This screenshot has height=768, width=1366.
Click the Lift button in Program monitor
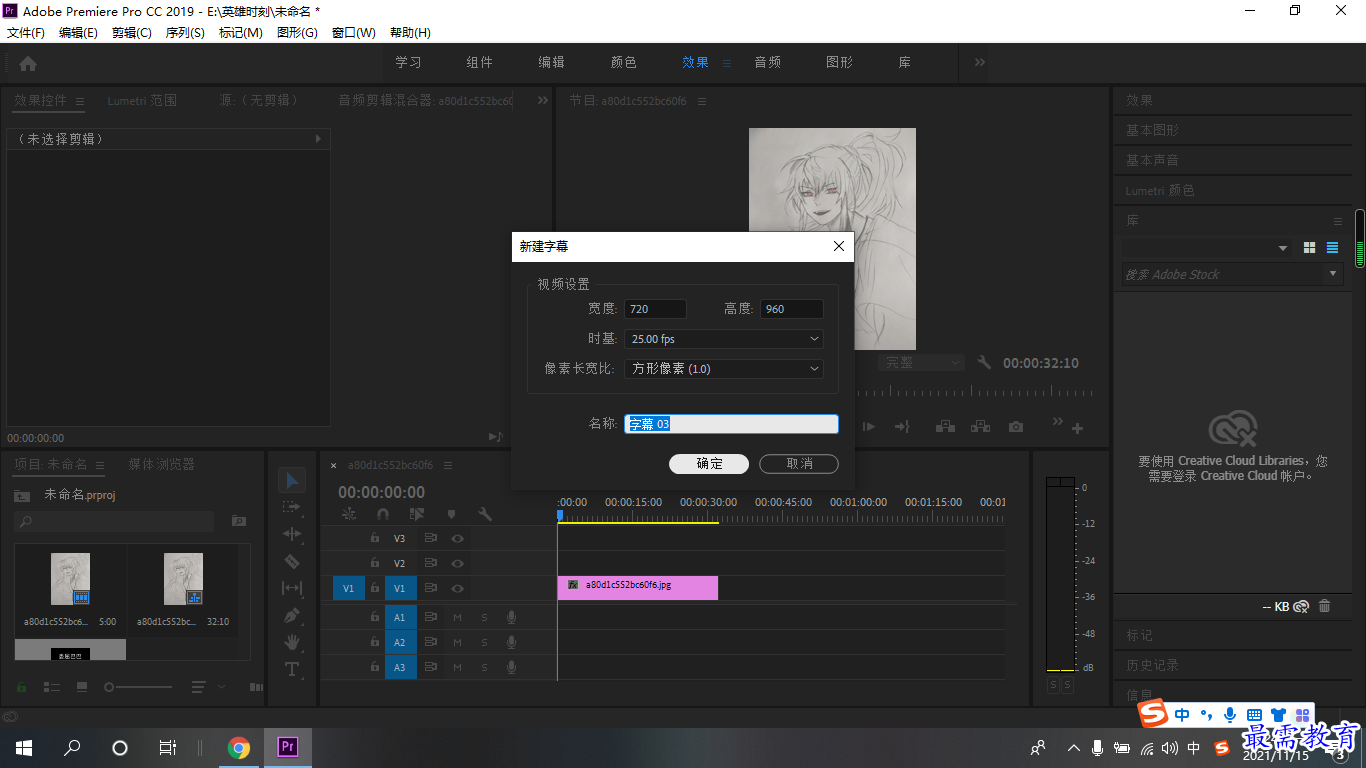944,427
